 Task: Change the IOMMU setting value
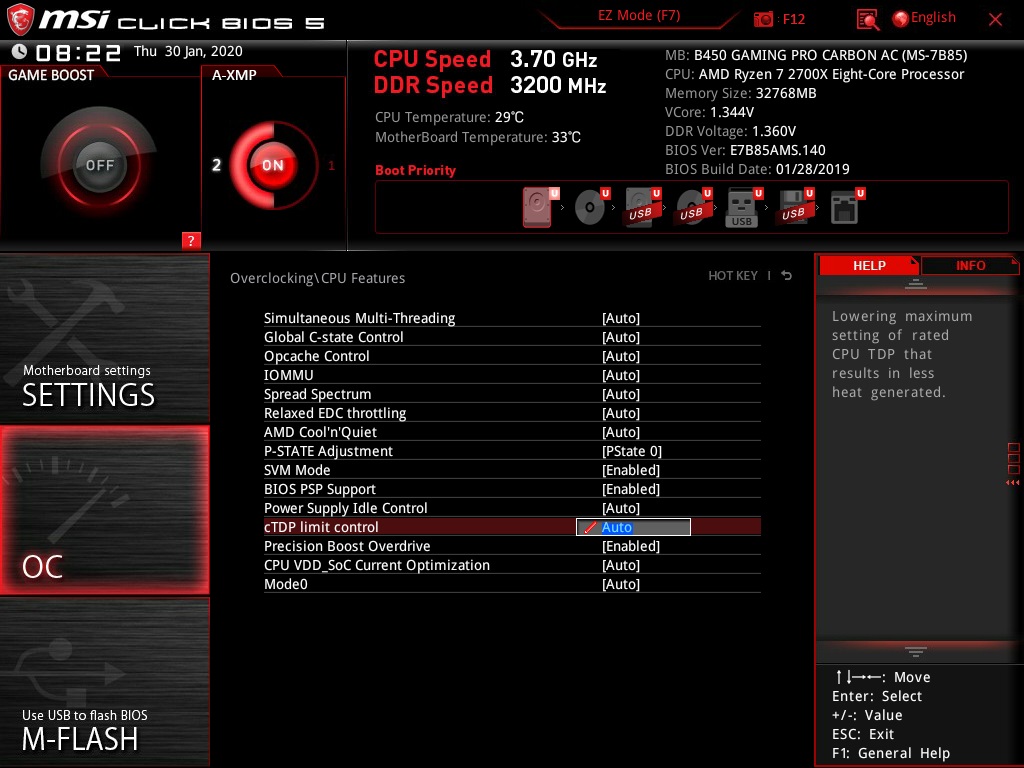620,375
